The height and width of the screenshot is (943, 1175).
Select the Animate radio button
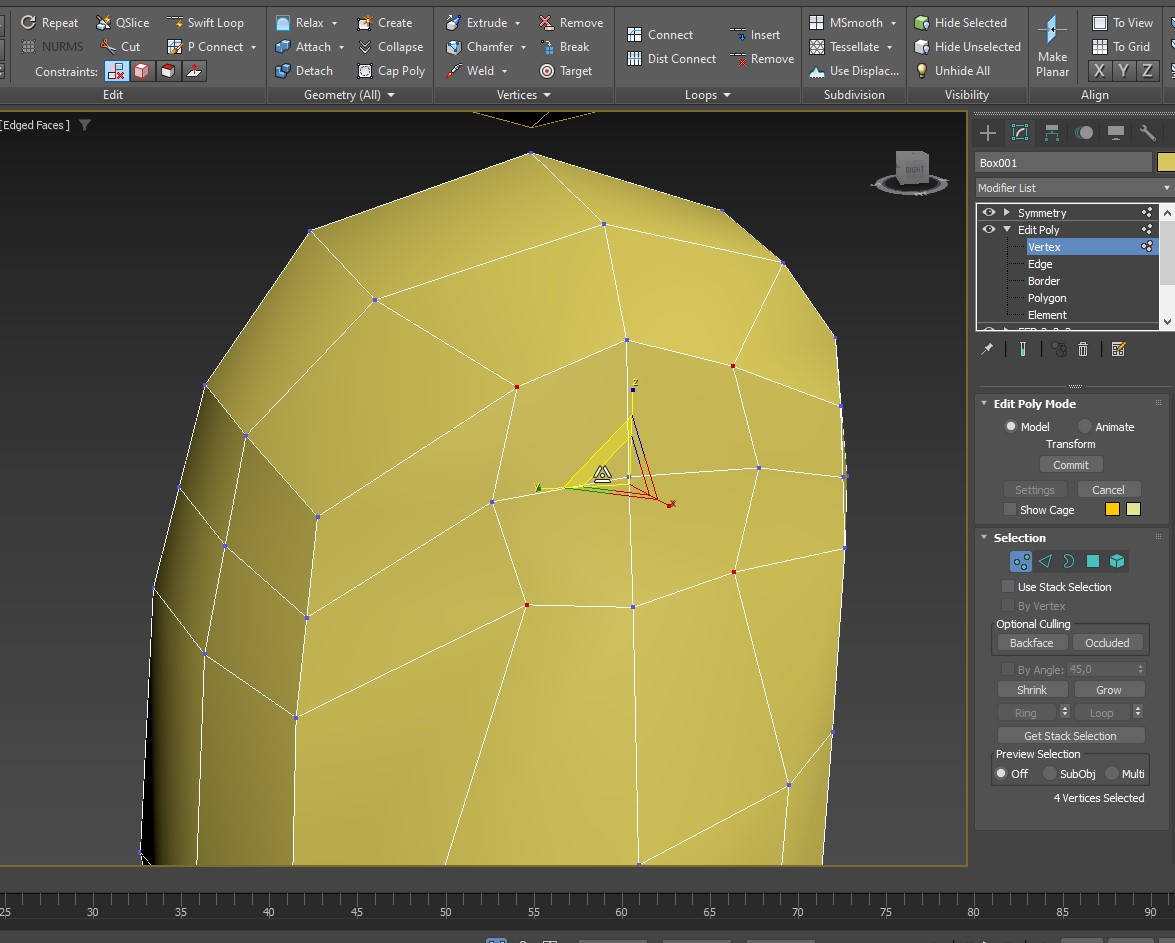[1085, 427]
